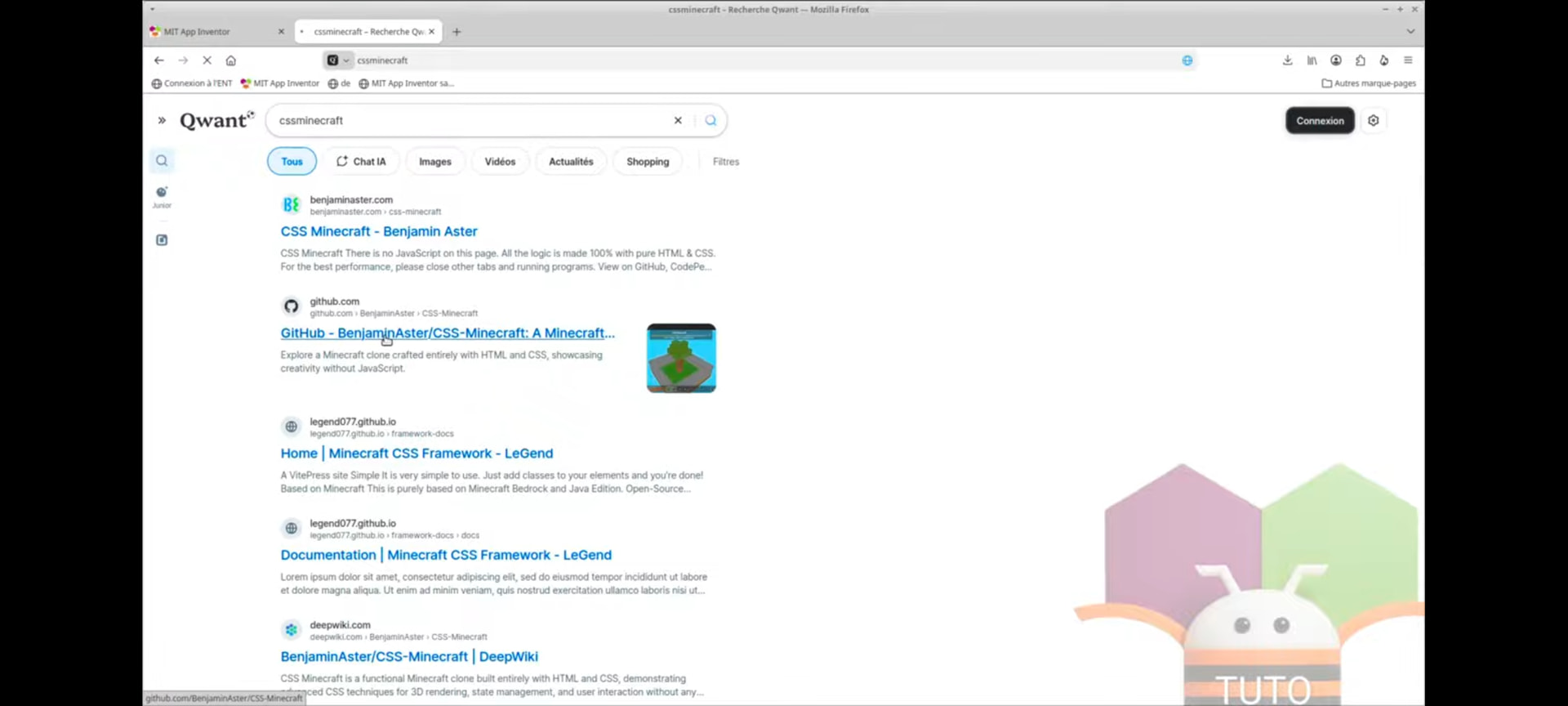This screenshot has height=706, width=1568.
Task: Open the BenjaminAster/CSS-Minecraft | DeepWiki result
Action: click(x=409, y=656)
